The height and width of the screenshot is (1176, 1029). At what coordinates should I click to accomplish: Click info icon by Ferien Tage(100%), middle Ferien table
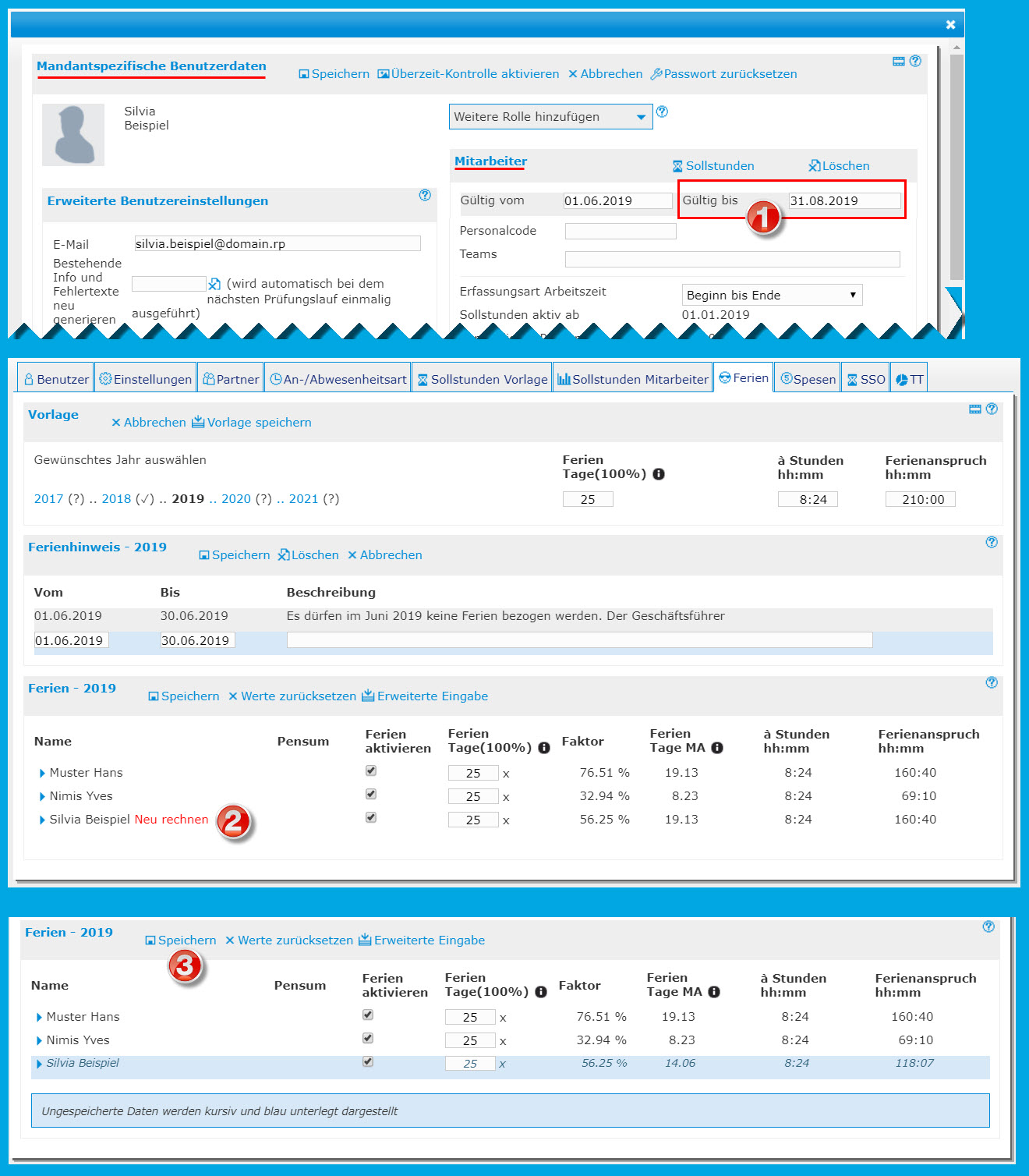(x=544, y=748)
